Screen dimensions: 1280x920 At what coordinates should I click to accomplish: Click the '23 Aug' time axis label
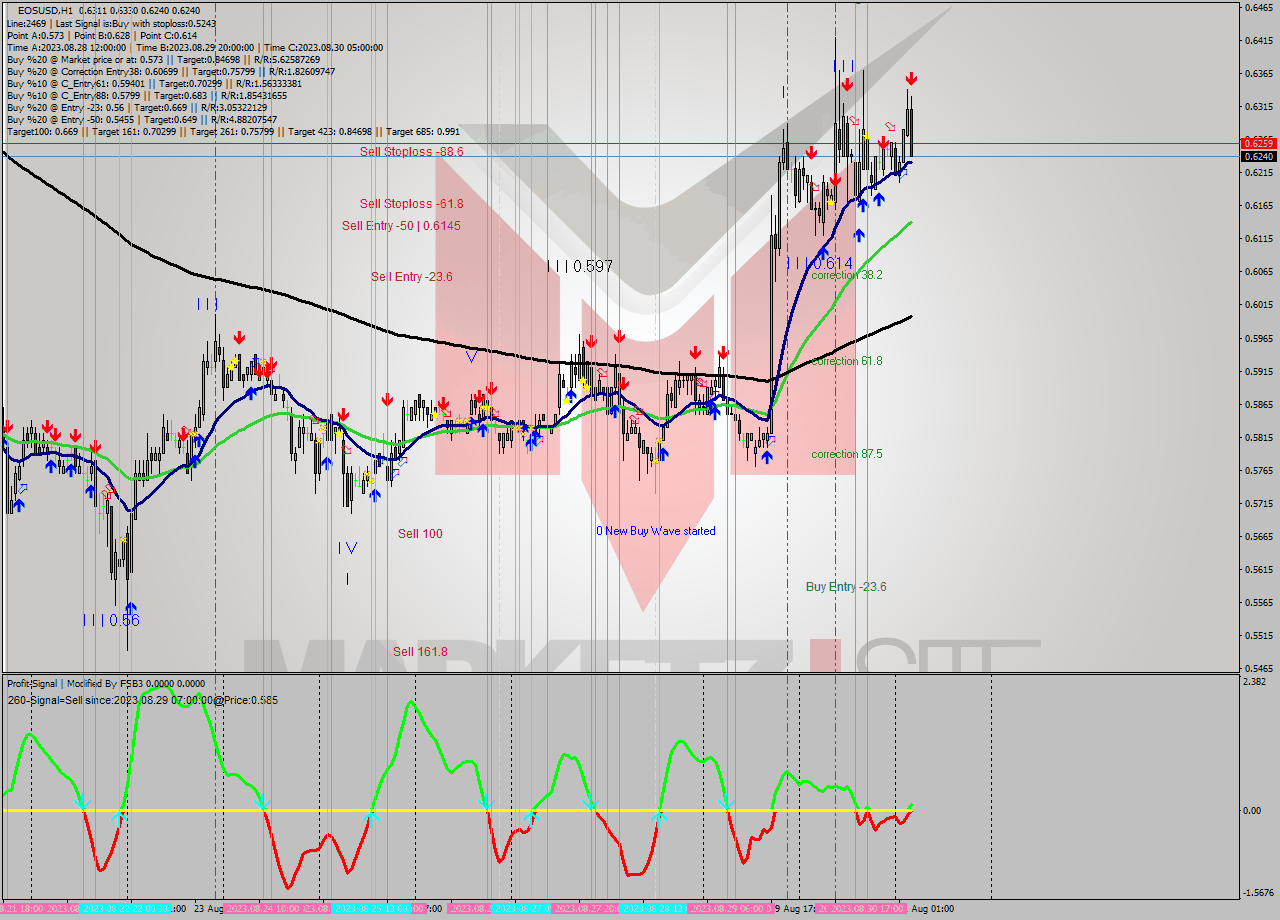208,909
